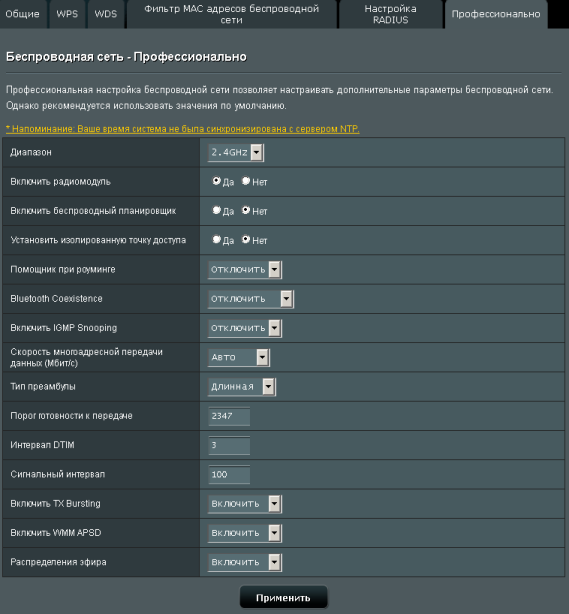569x614 pixels.
Task: Expand the Распределения эфира dropdown
Action: pyautogui.click(x=245, y=562)
